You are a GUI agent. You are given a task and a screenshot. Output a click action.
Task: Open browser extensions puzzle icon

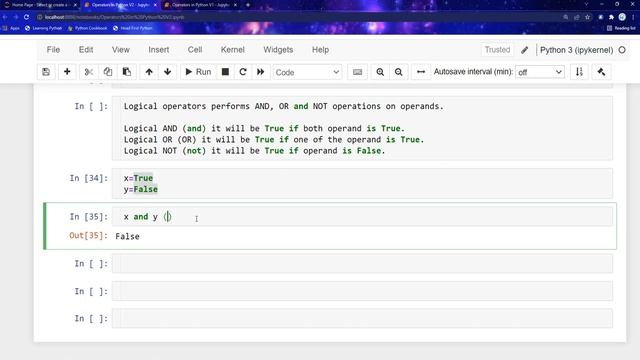pyautogui.click(x=611, y=17)
